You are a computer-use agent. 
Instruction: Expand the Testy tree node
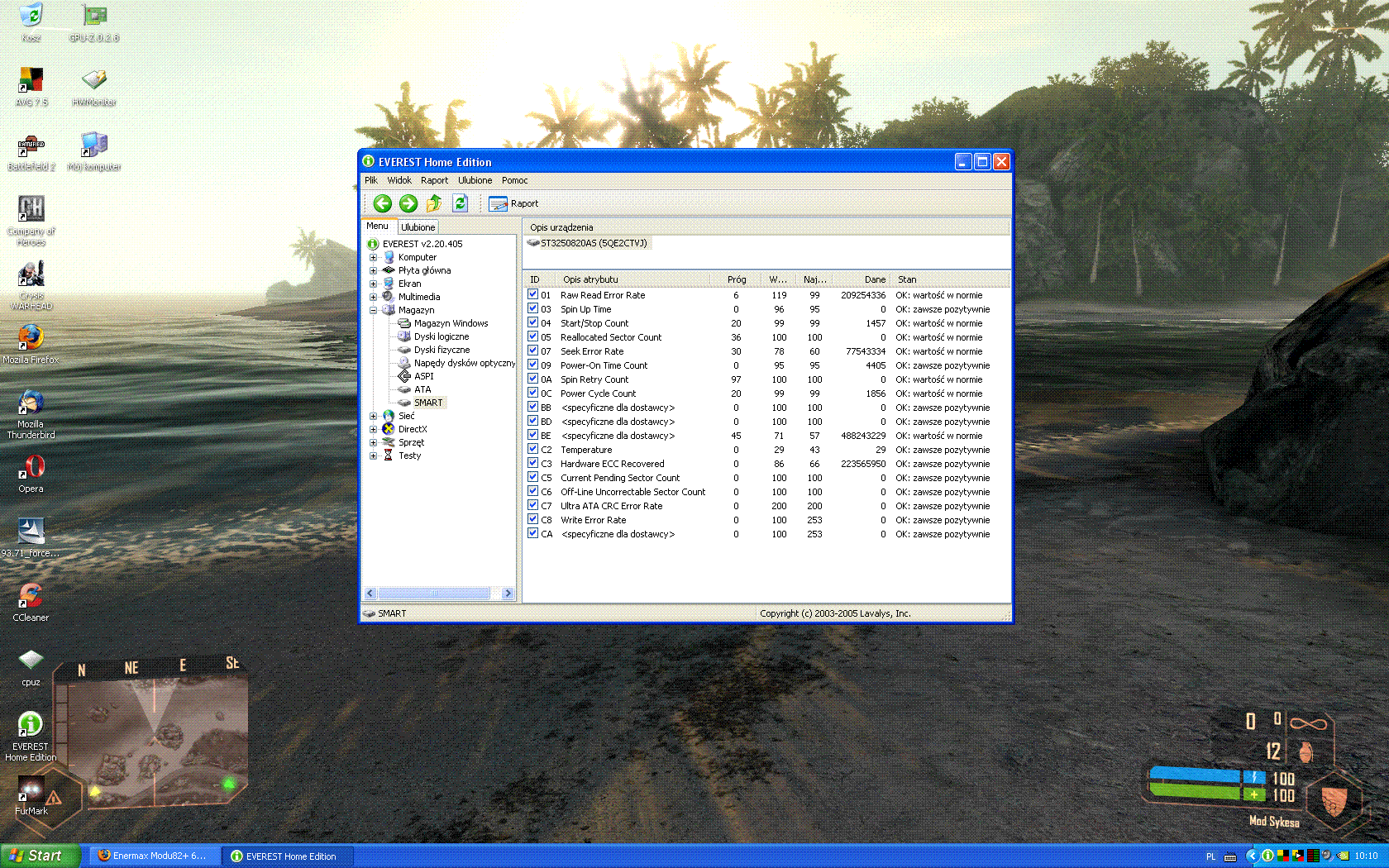(373, 455)
